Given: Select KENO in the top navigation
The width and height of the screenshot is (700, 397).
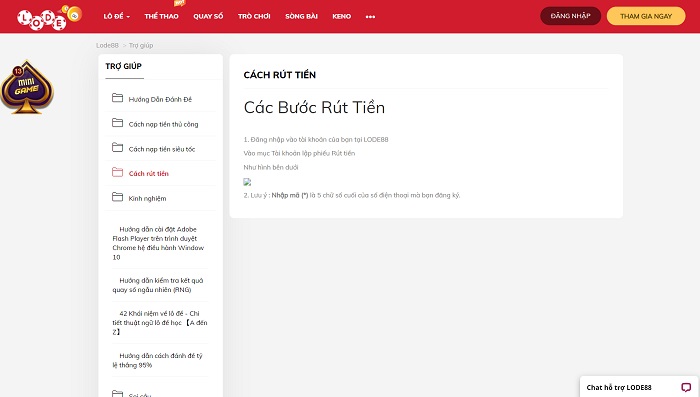Looking at the screenshot, I should pos(342,17).
